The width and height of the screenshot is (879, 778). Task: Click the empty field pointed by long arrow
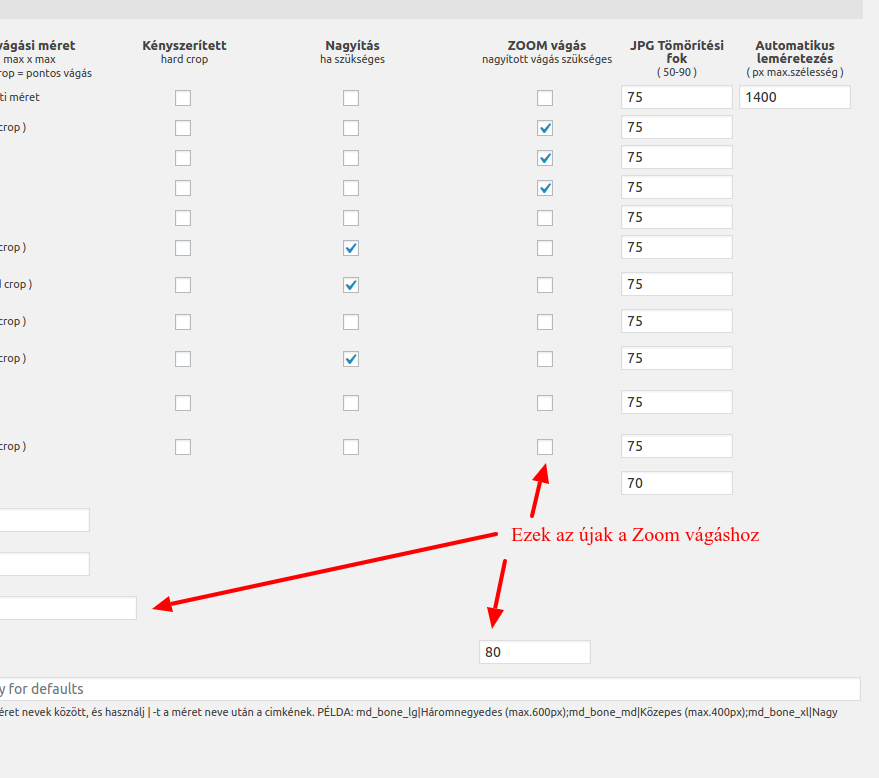[x=68, y=608]
